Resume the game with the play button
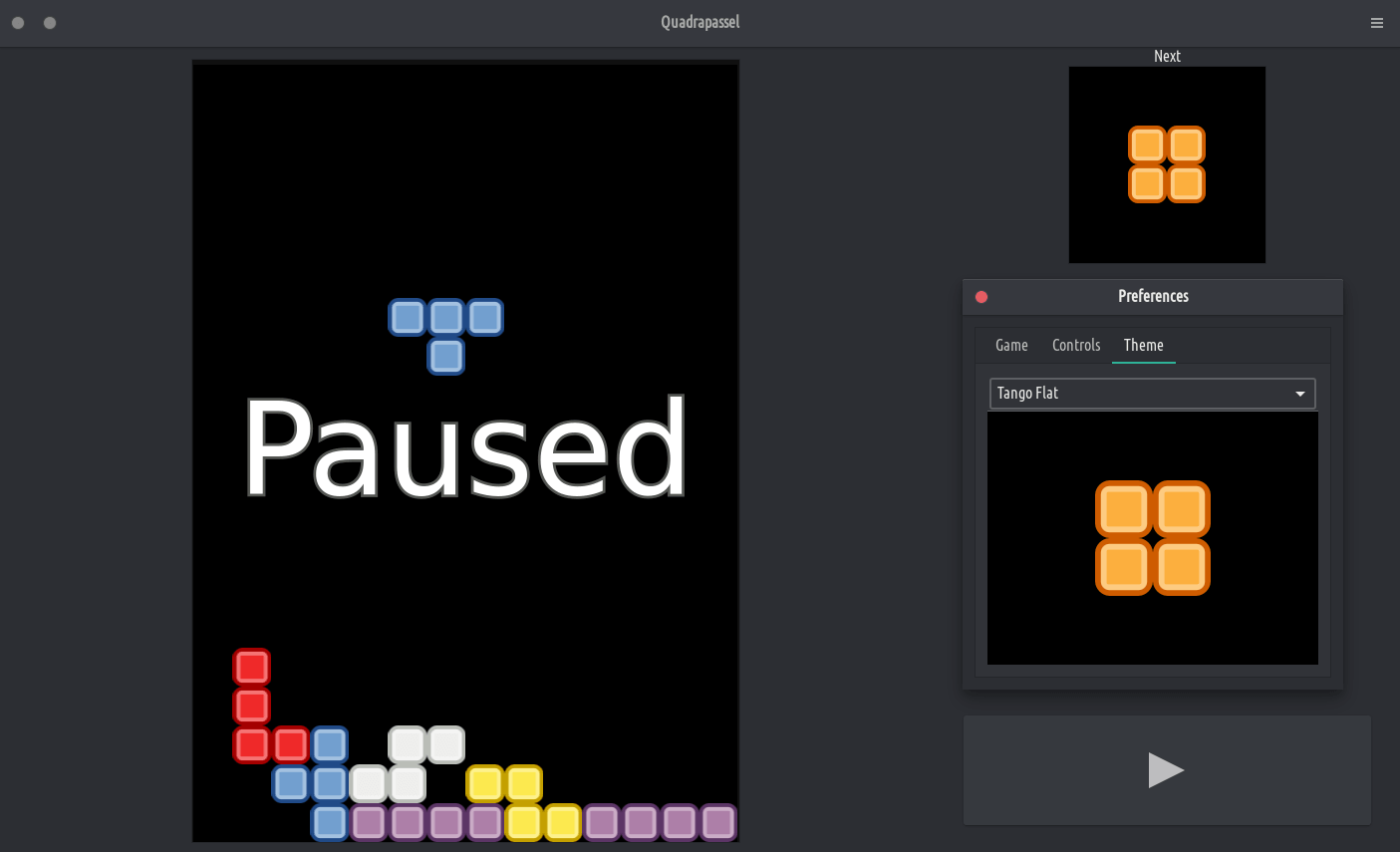 [x=1166, y=769]
